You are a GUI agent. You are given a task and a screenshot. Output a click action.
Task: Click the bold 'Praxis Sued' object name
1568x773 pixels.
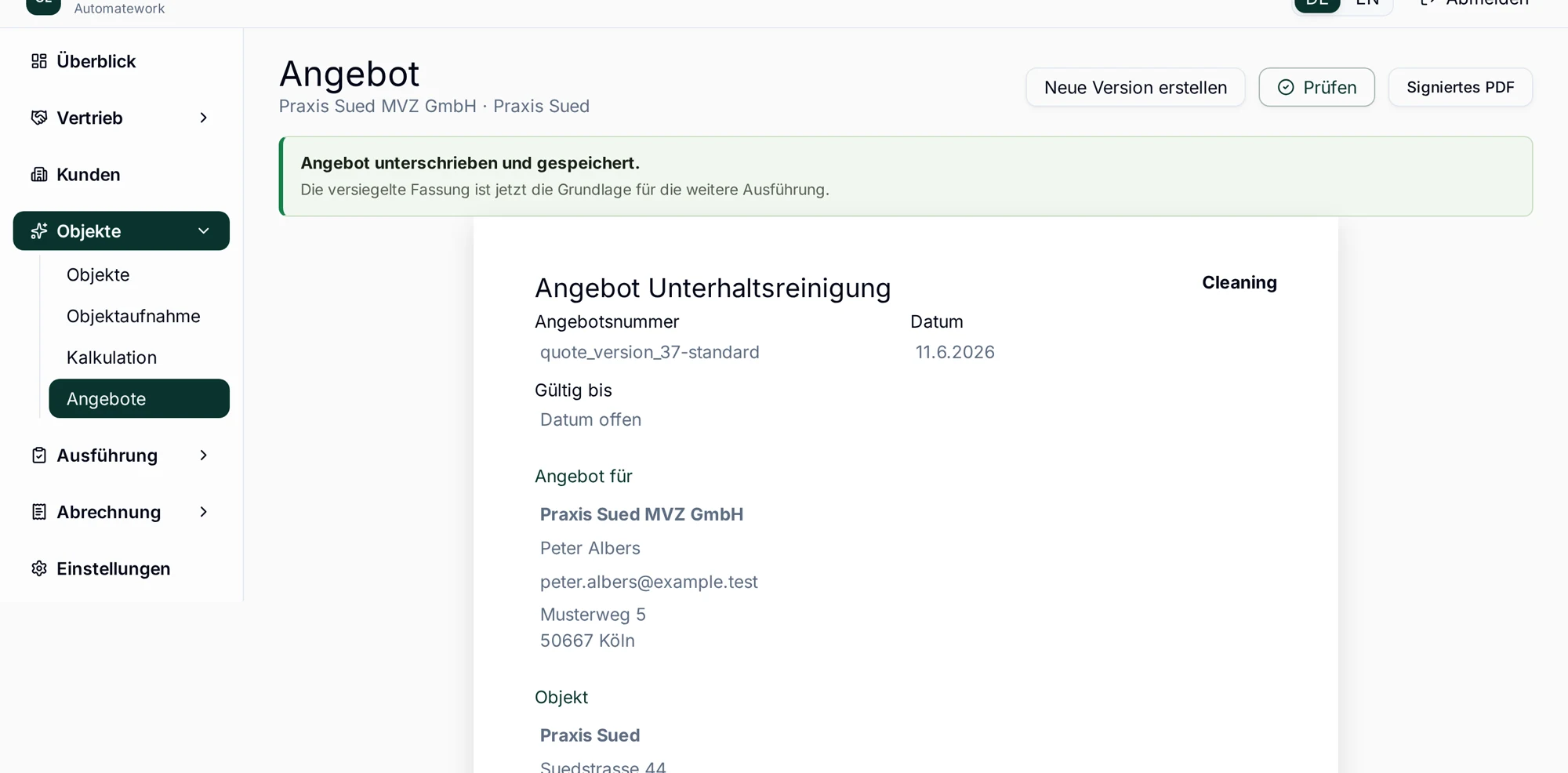click(590, 735)
